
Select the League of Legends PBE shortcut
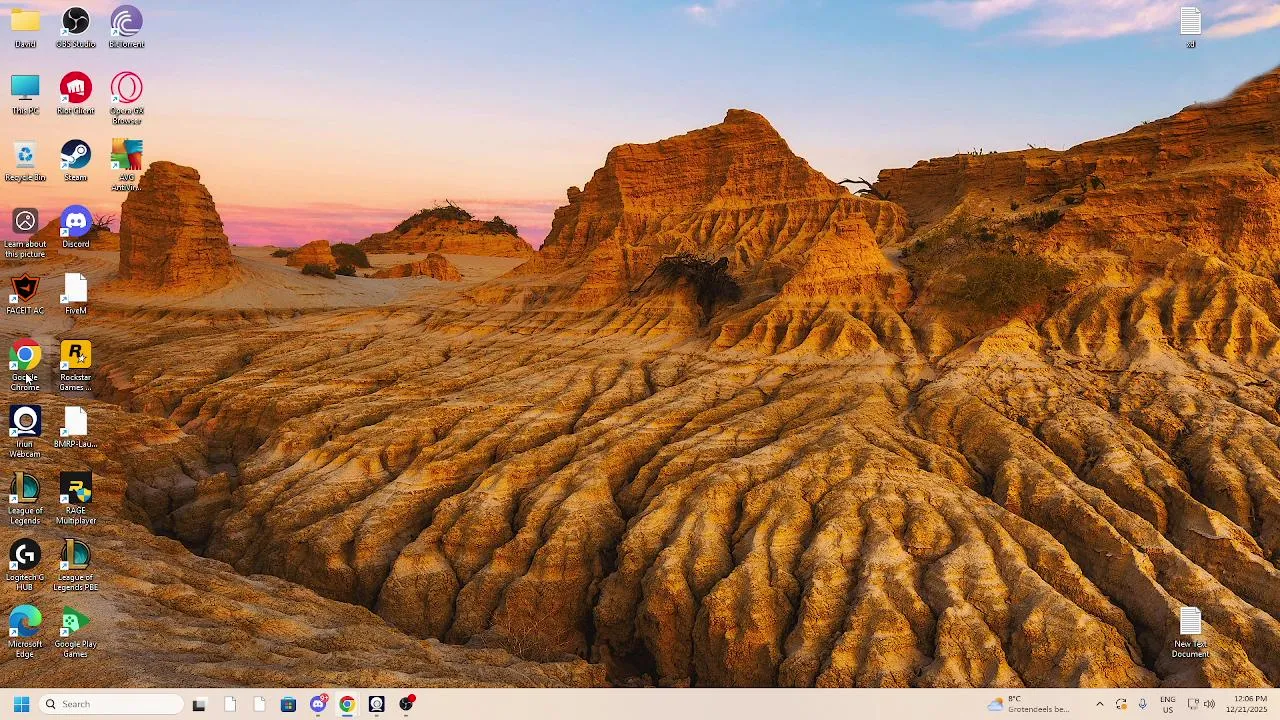(x=76, y=566)
